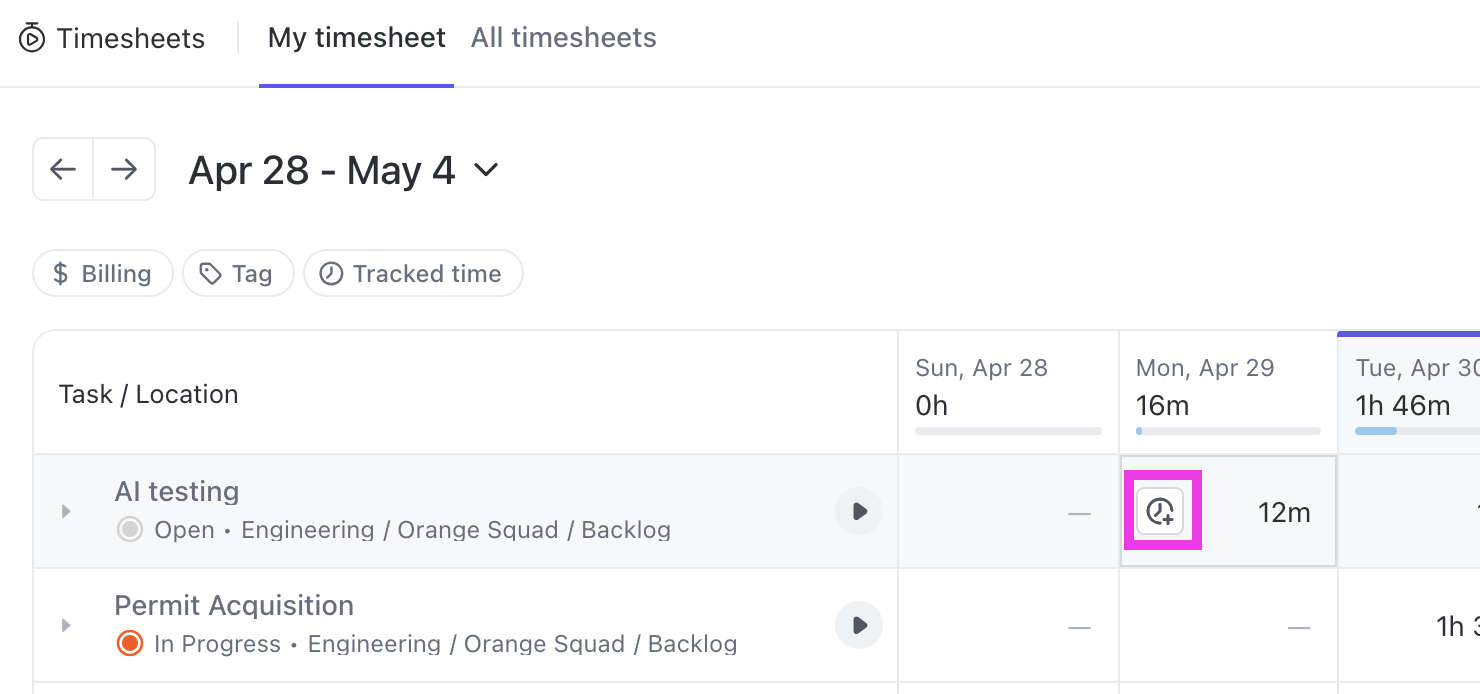Go to next week arrow
Image resolution: width=1480 pixels, height=694 pixels.
[124, 169]
